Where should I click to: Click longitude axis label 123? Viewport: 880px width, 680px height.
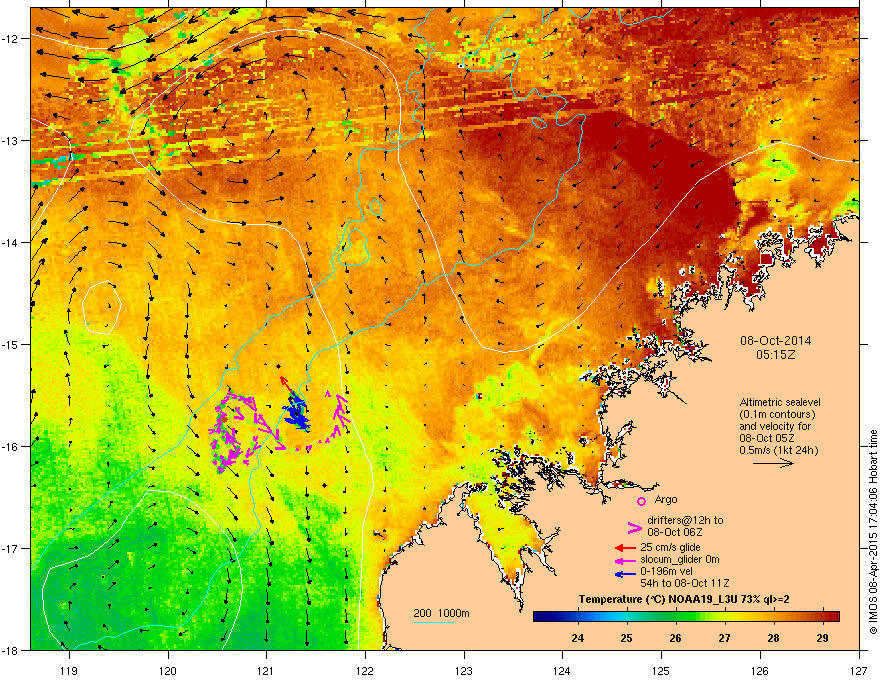click(464, 670)
